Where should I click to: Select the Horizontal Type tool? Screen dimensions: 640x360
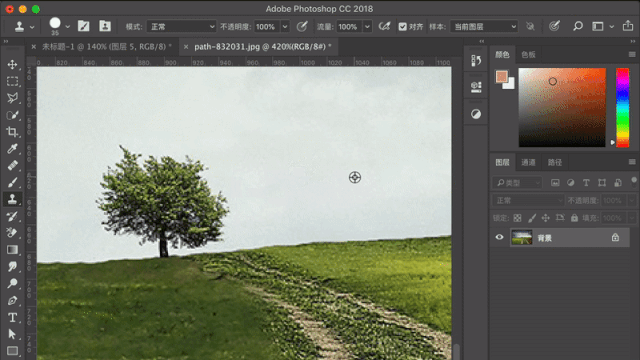click(x=12, y=317)
